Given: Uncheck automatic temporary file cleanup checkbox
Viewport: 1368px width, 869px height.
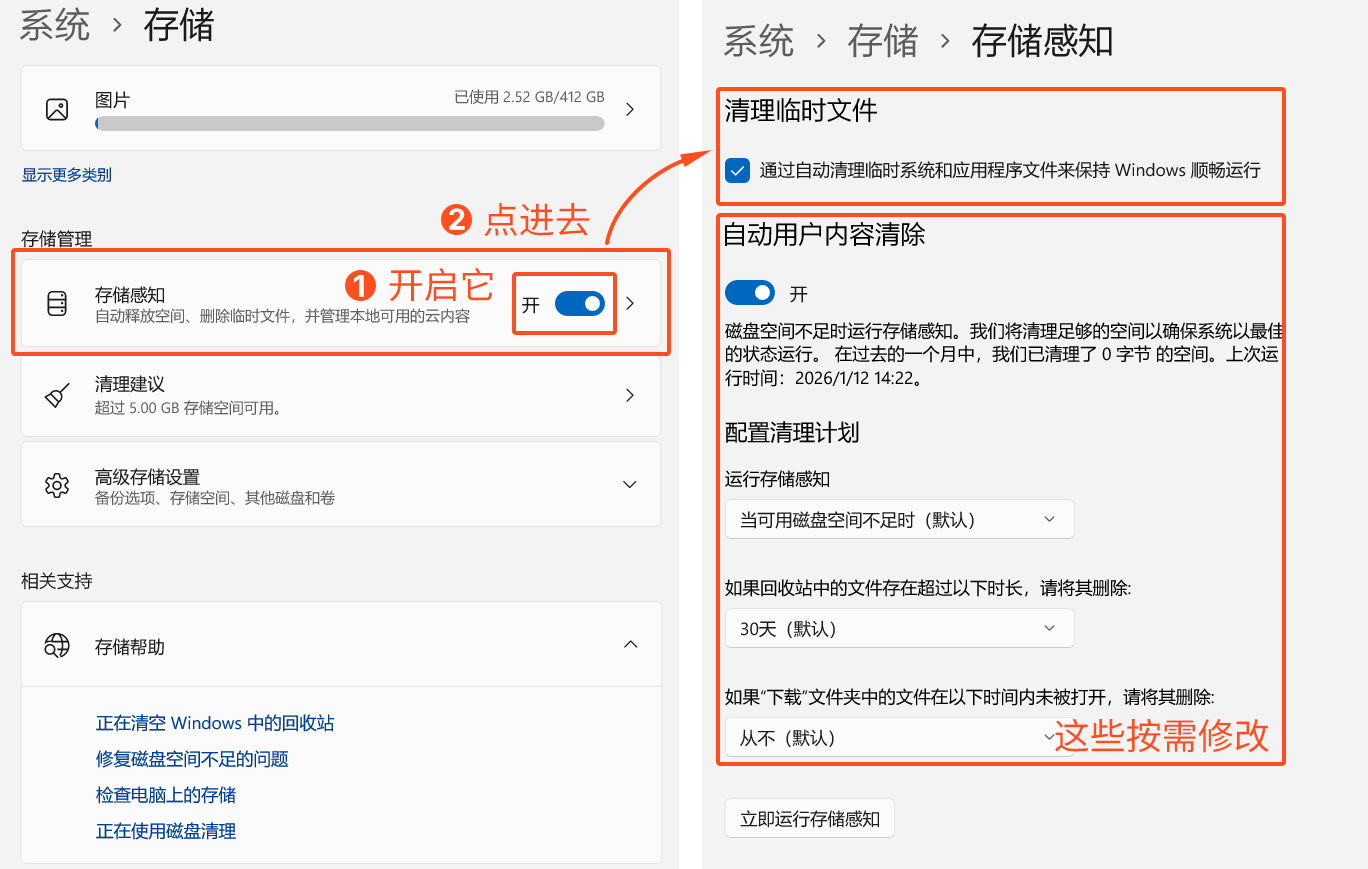Looking at the screenshot, I should pyautogui.click(x=737, y=170).
